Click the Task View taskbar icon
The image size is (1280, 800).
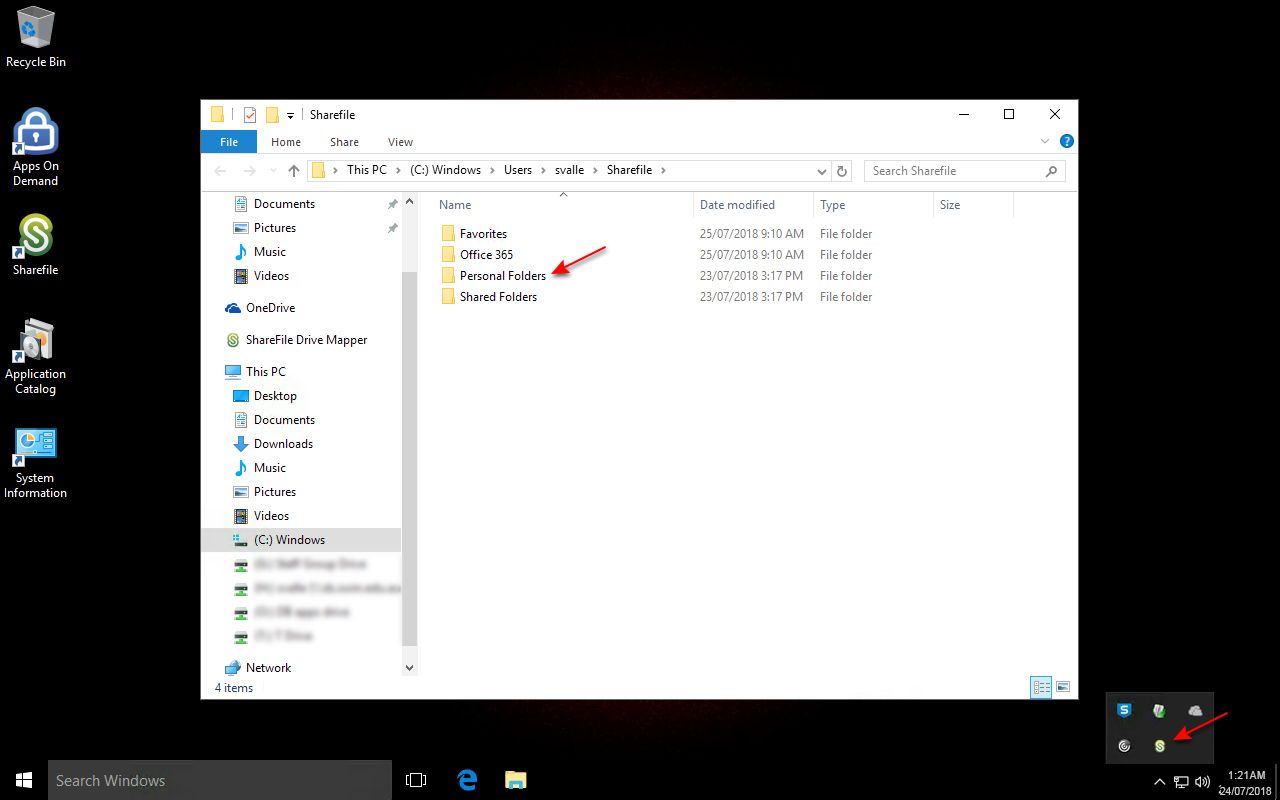tap(416, 780)
